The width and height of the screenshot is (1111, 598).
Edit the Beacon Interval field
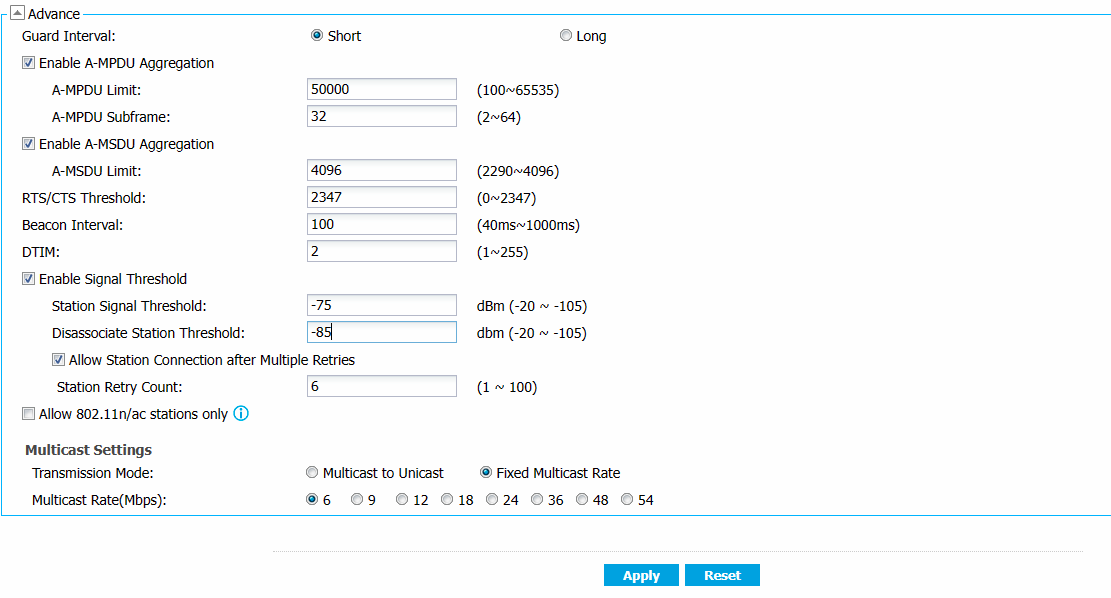382,224
